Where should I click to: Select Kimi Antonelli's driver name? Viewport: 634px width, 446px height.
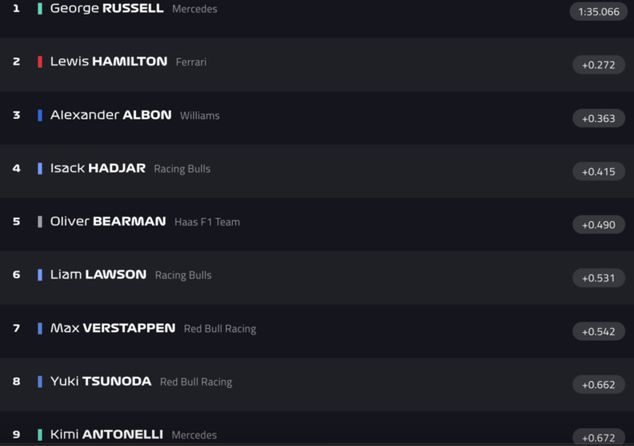coord(106,434)
